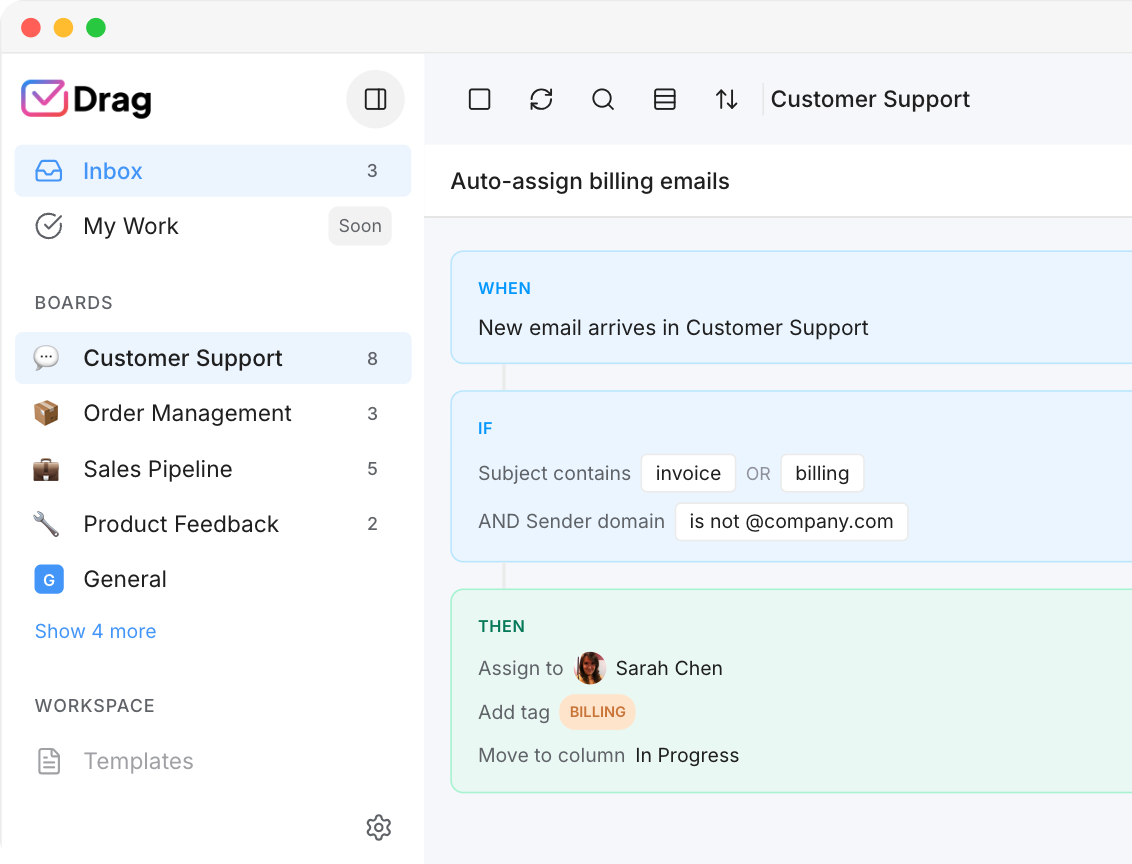
Task: Click the Product Feedback wrench icon
Action: point(46,523)
